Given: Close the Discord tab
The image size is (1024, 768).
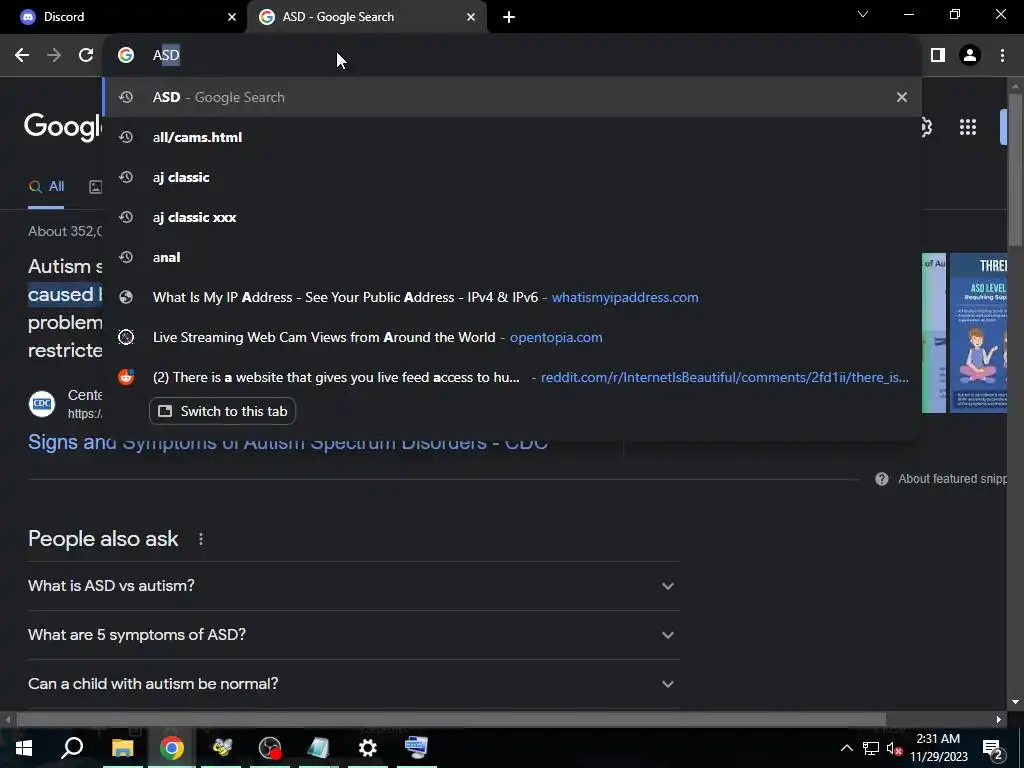Looking at the screenshot, I should click(x=232, y=17).
